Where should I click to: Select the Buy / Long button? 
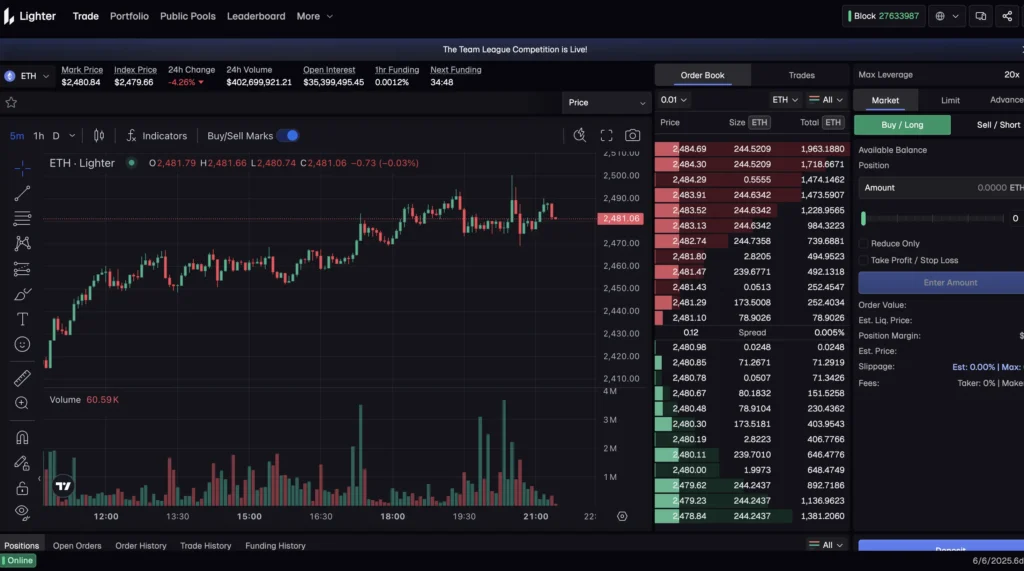coord(902,125)
